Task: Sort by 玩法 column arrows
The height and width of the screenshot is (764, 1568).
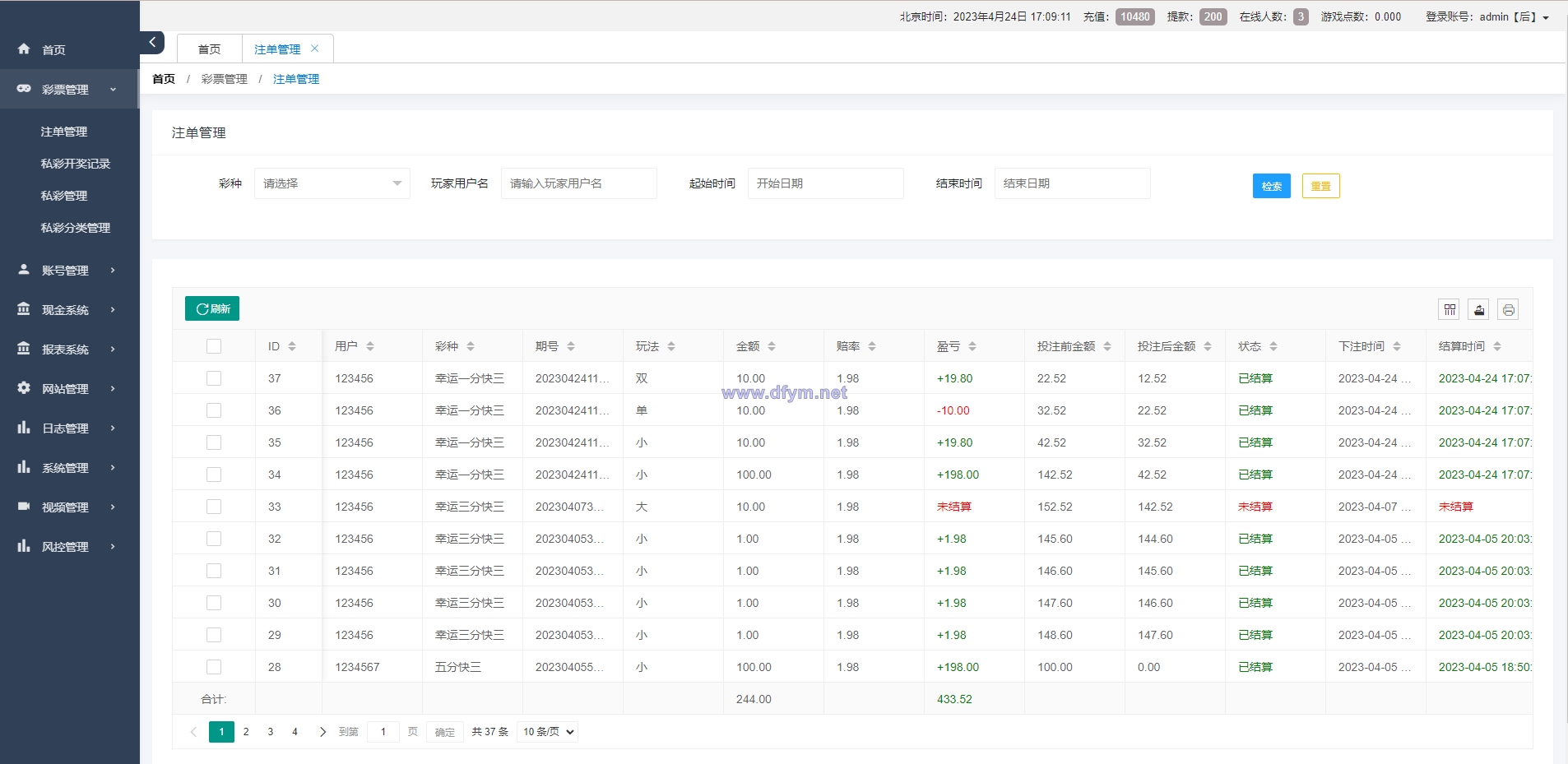Action: 671,346
